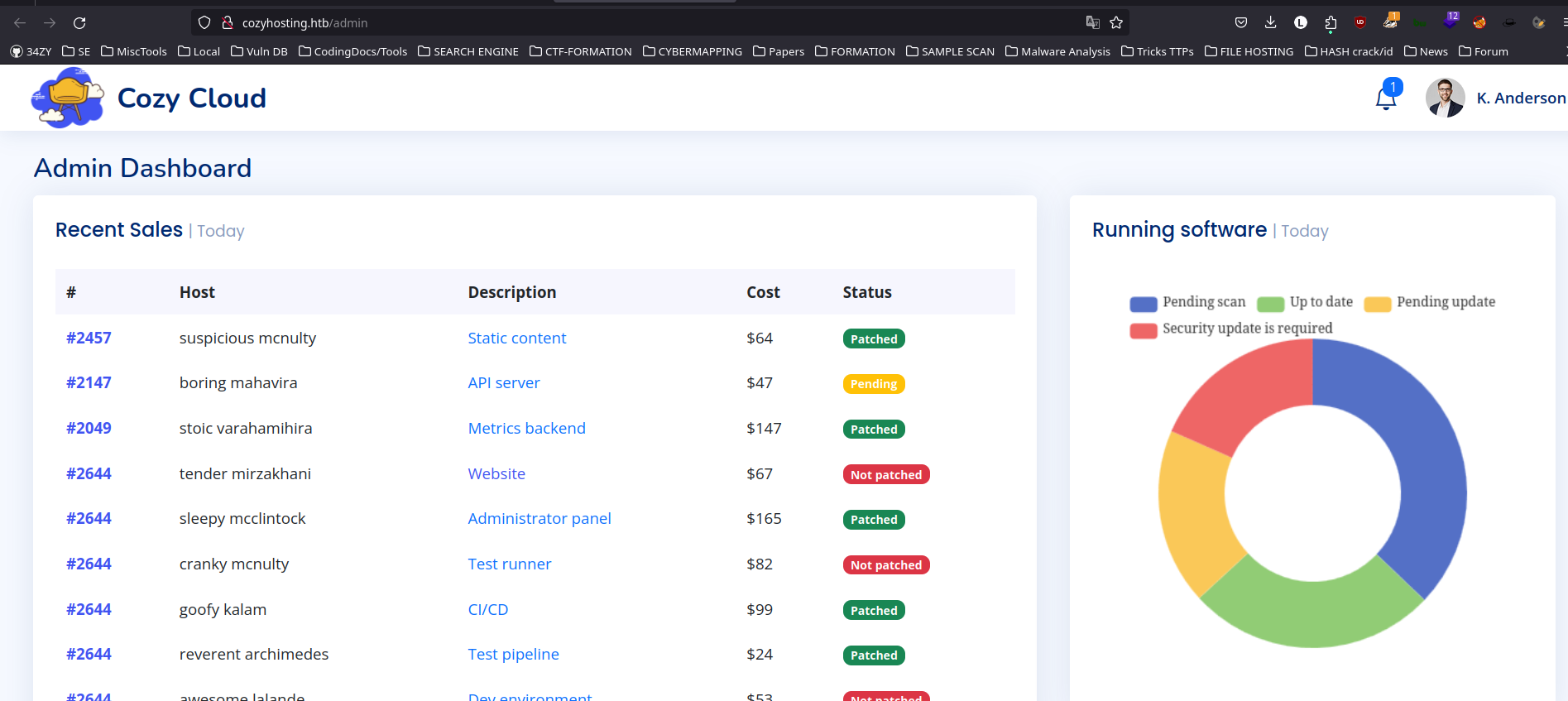Open the Tricks TTPs bookmark folder

pos(1157,51)
